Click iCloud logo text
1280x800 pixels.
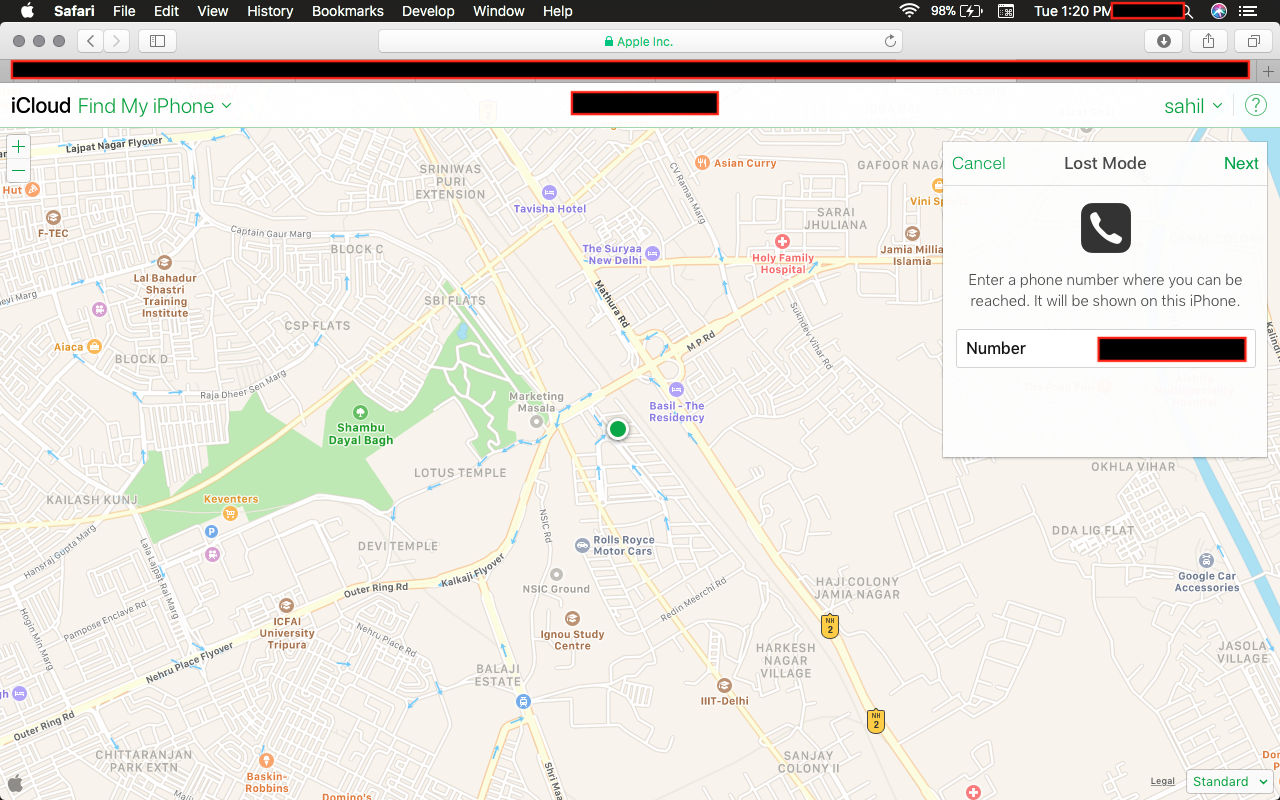pos(41,106)
